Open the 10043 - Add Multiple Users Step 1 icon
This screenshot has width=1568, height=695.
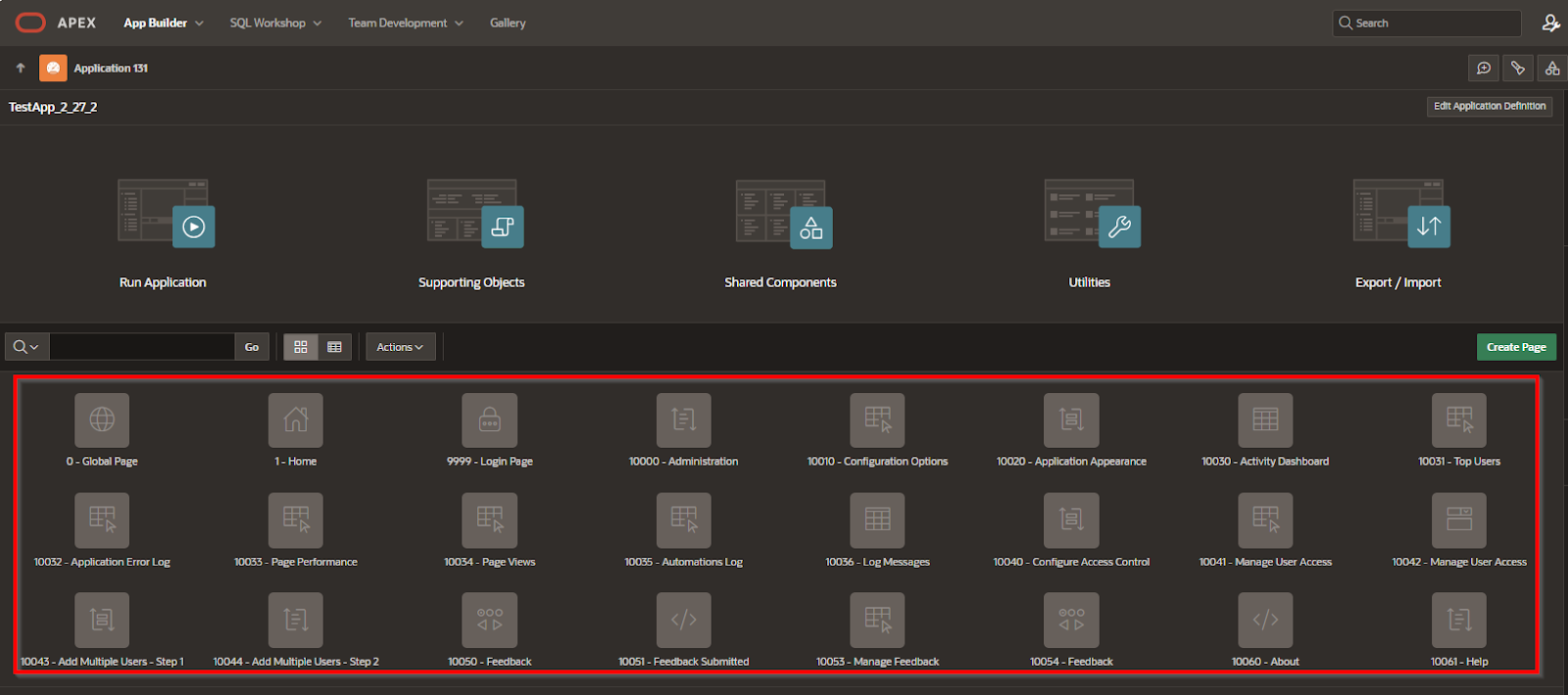pyautogui.click(x=102, y=620)
